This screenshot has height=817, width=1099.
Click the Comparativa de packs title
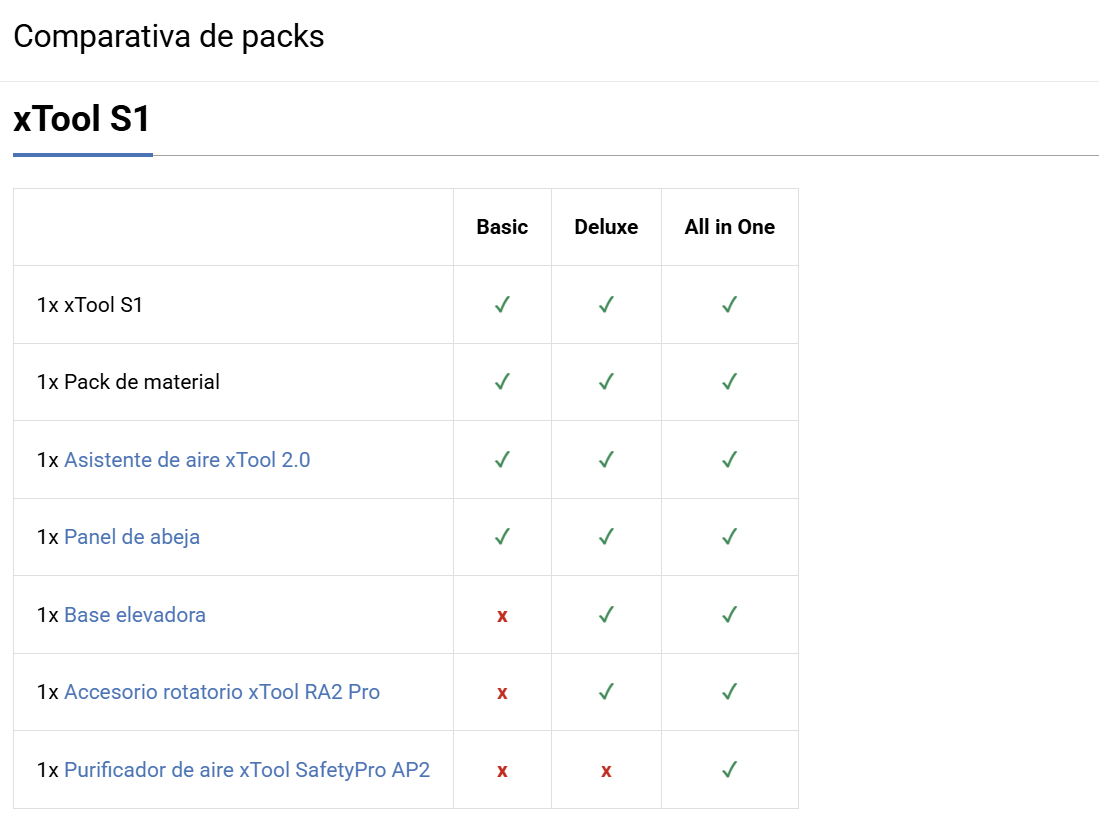click(169, 37)
